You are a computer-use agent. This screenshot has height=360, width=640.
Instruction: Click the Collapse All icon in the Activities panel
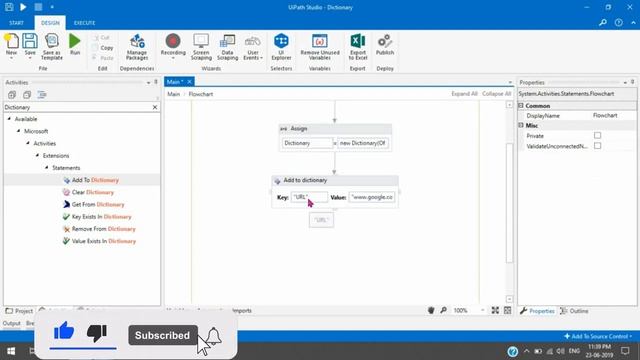pyautogui.click(x=27, y=95)
